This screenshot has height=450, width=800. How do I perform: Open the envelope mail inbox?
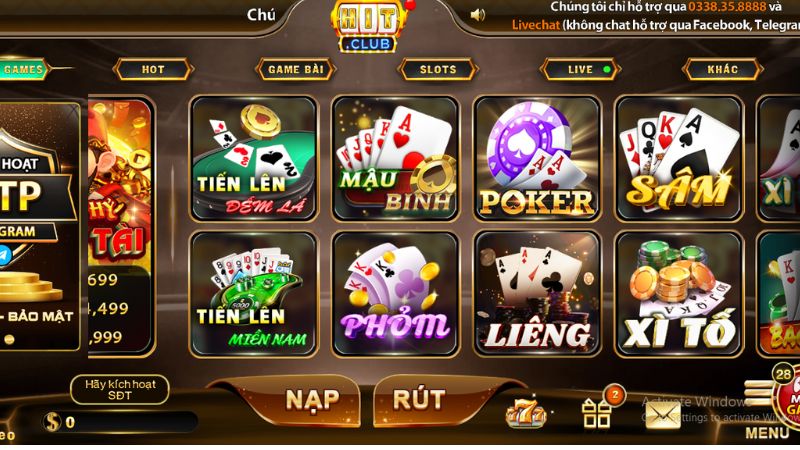663,414
